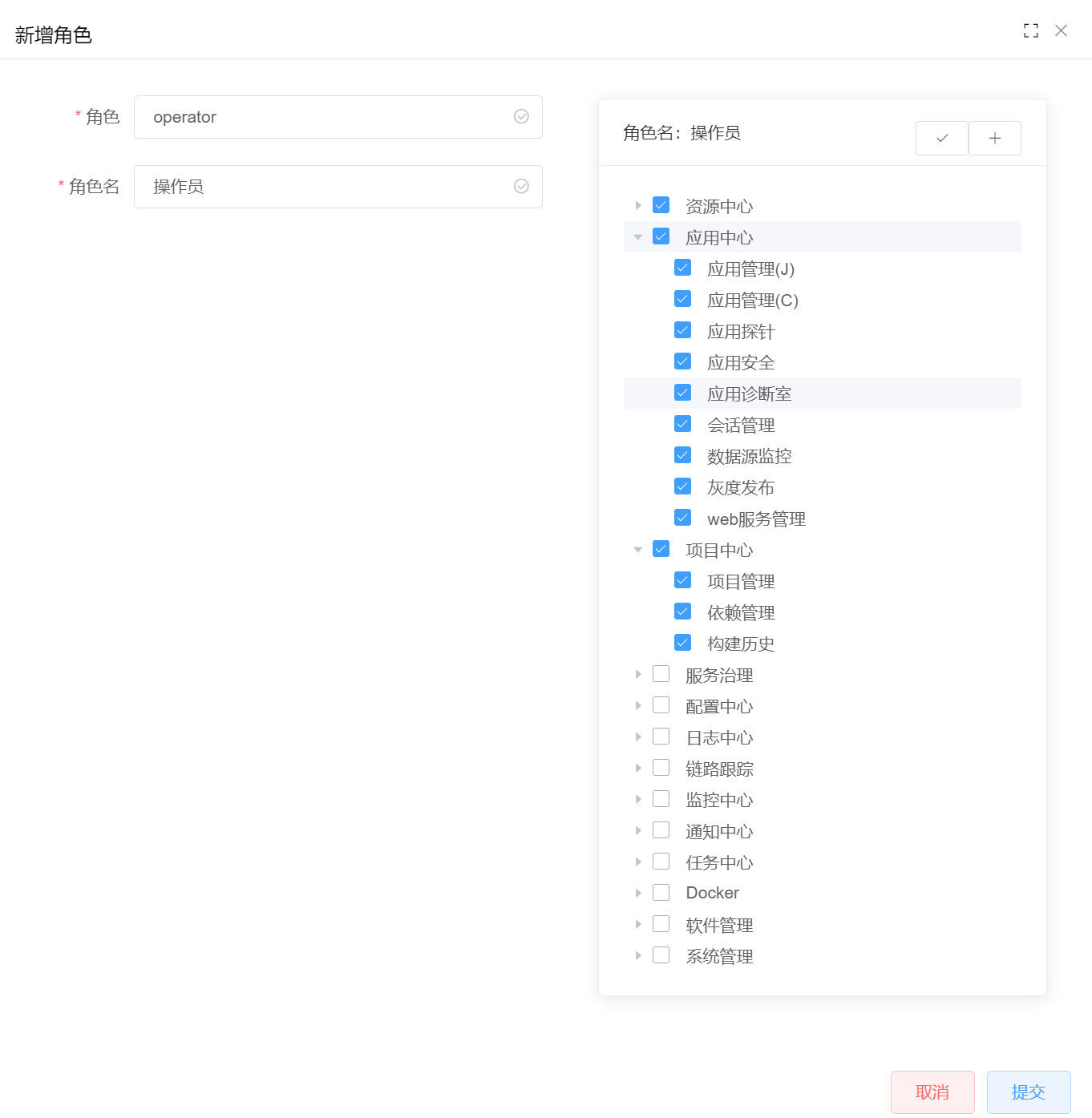
Task: Uncheck the 应用诊断室 checkbox
Action: coord(682,393)
